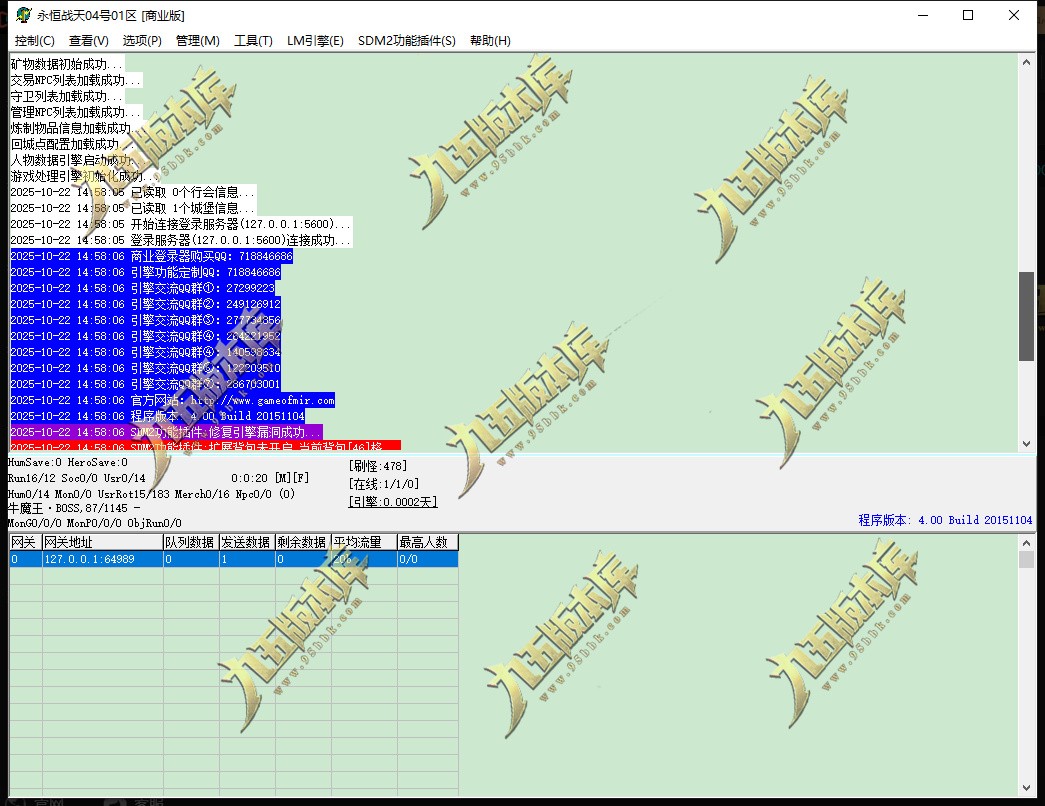Click log line 守卫列表加载成功
The width and height of the screenshot is (1045, 806).
pos(67,96)
